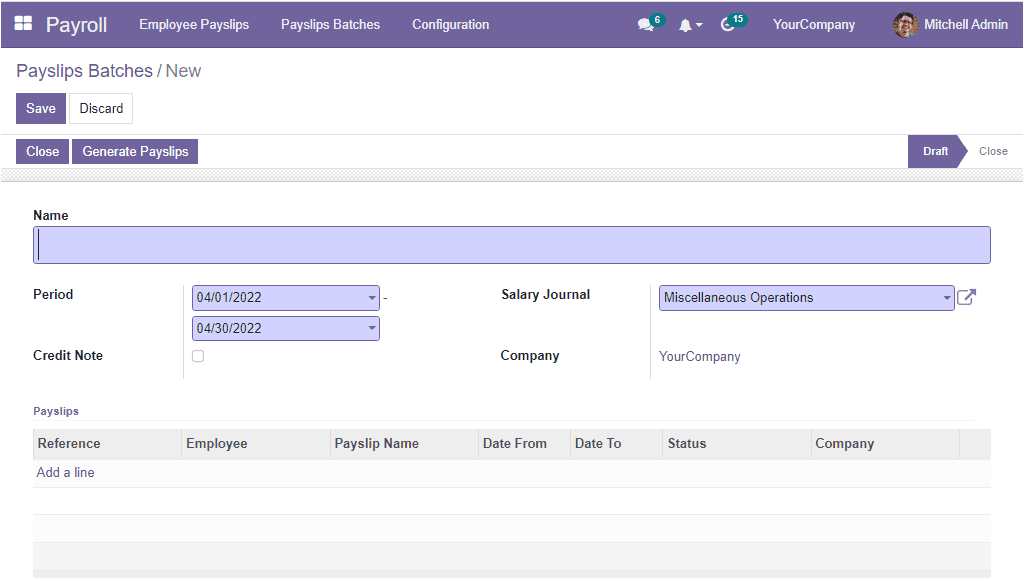
Task: Click the Save button
Action: point(41,108)
